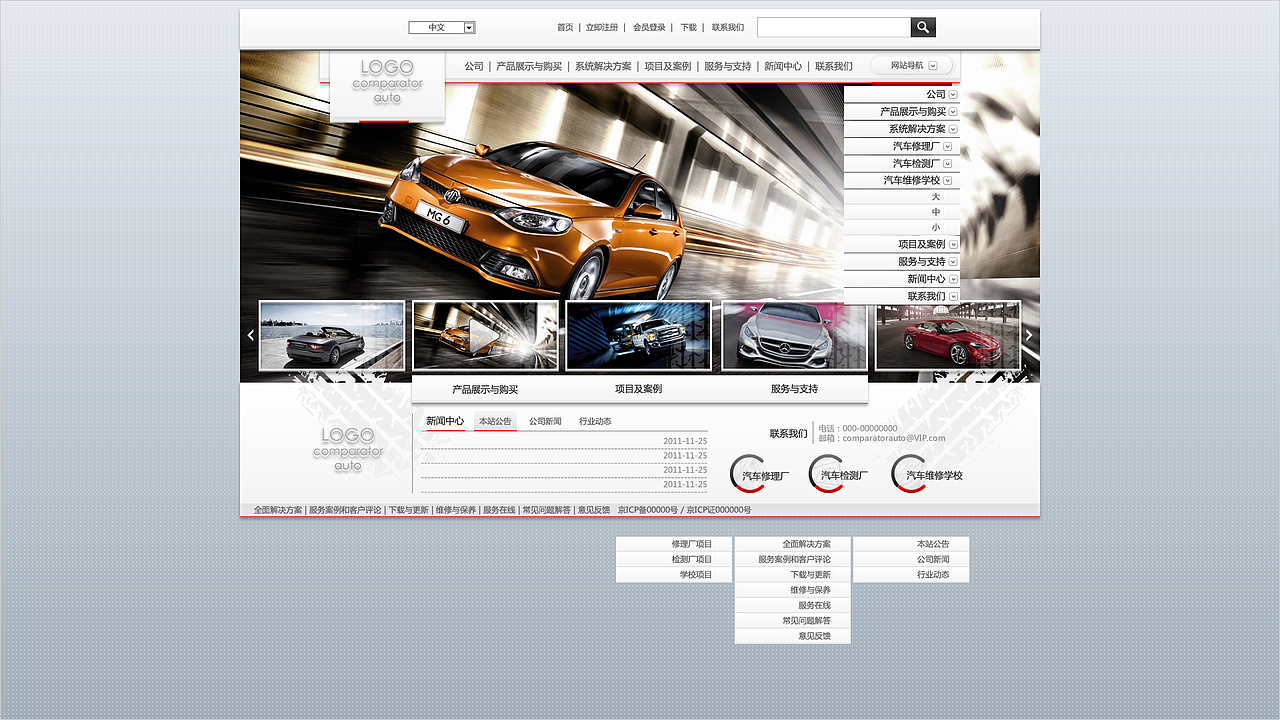Click the next arrow of thumbnail carousel
Image resolution: width=1280 pixels, height=720 pixels.
tap(1029, 336)
